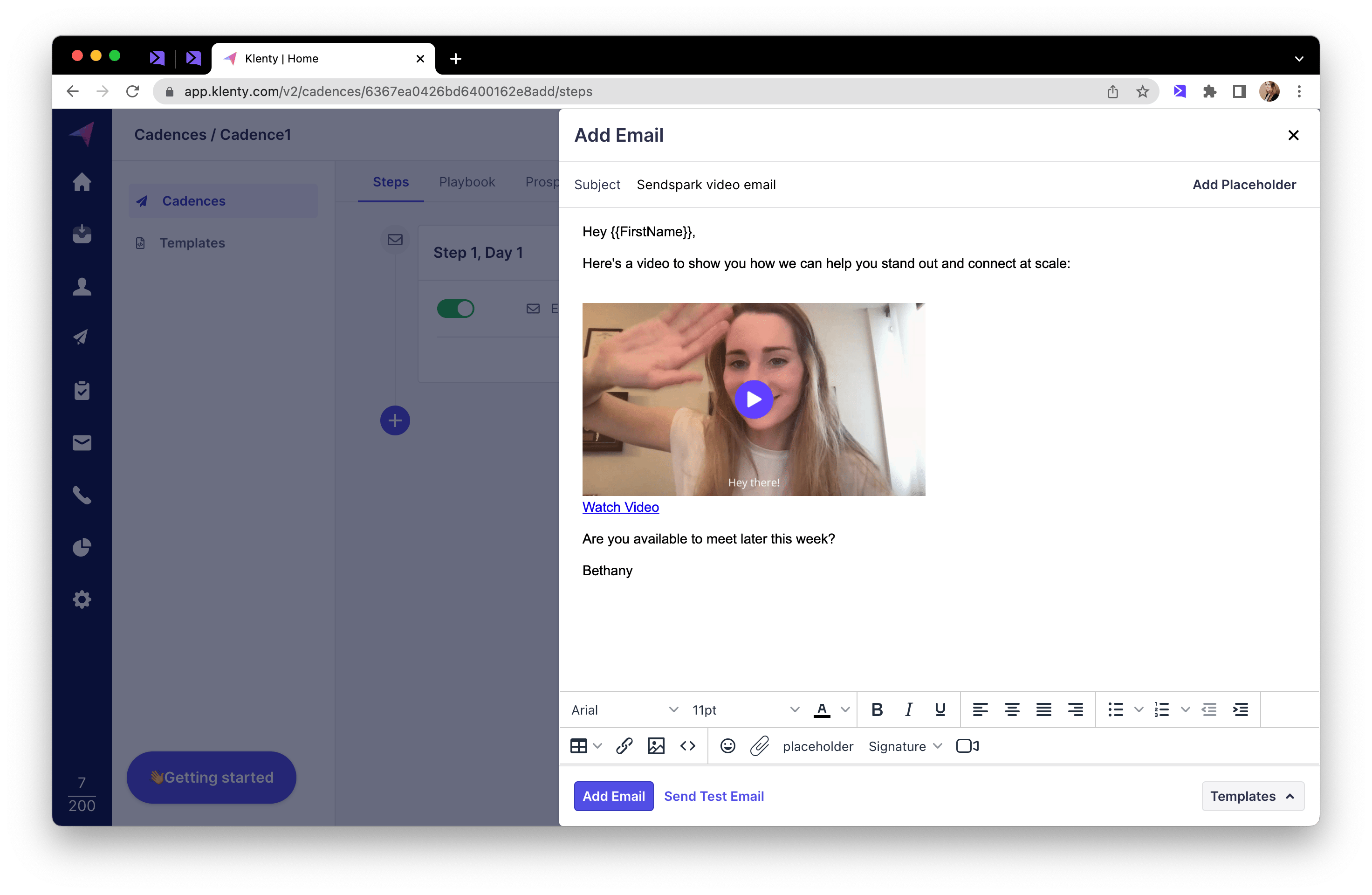Click the placeholder toolbar button

(817, 746)
